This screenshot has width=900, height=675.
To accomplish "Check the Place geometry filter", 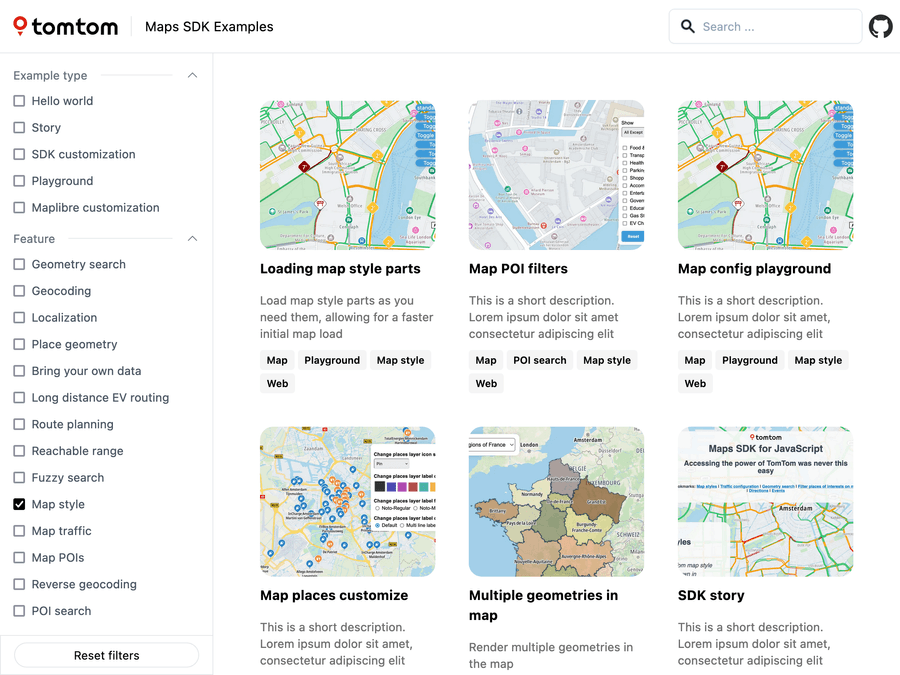I will [19, 344].
